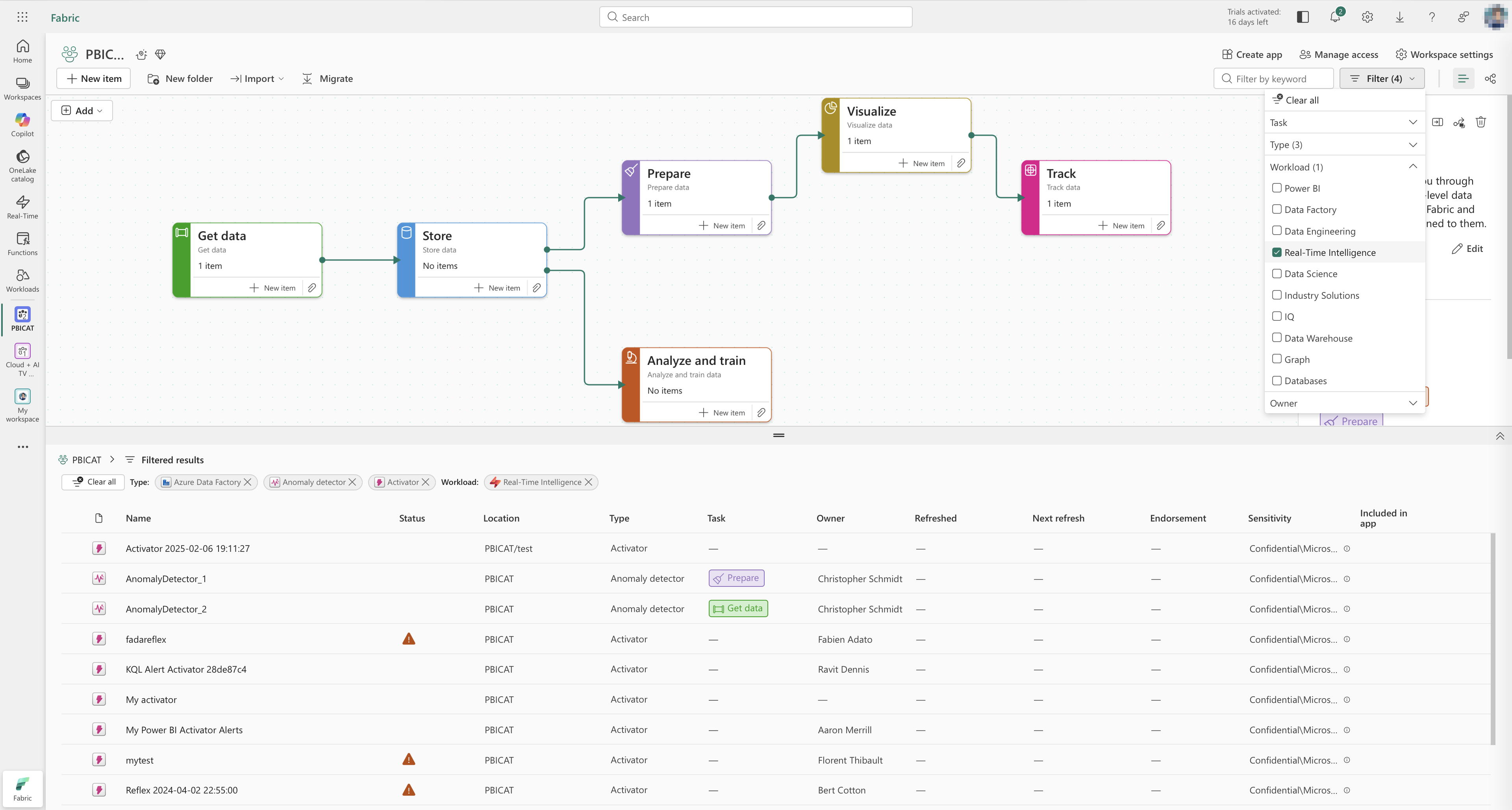
Task: Open Workspace settings
Action: click(1444, 55)
